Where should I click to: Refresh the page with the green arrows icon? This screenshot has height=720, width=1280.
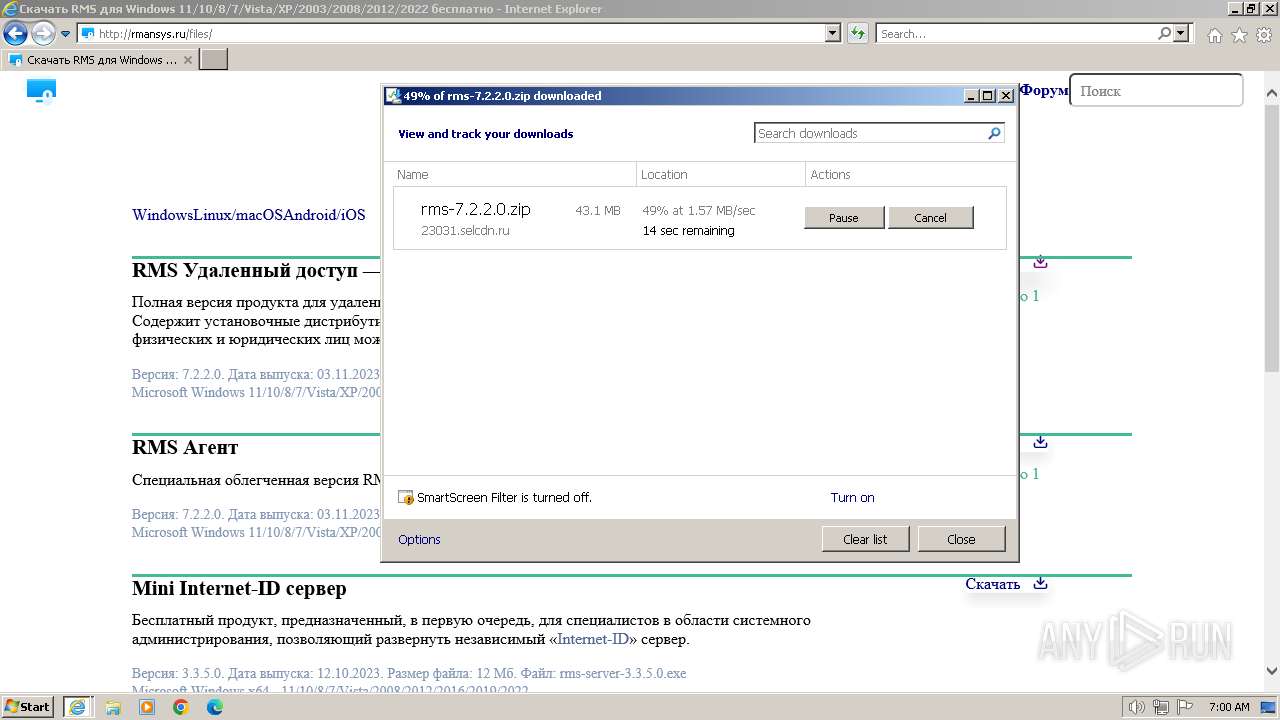point(857,33)
